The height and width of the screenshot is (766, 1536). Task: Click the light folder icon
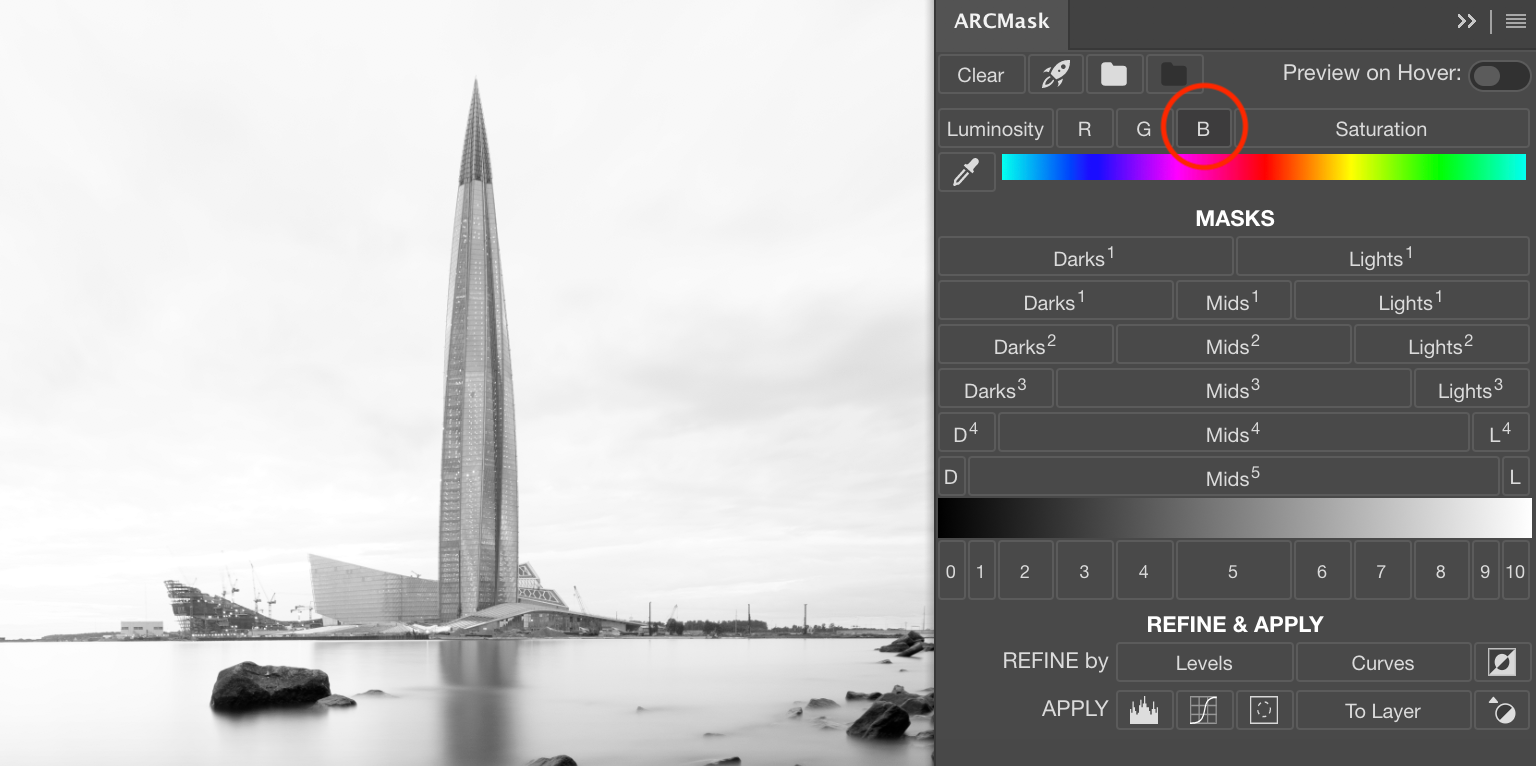(x=1114, y=74)
